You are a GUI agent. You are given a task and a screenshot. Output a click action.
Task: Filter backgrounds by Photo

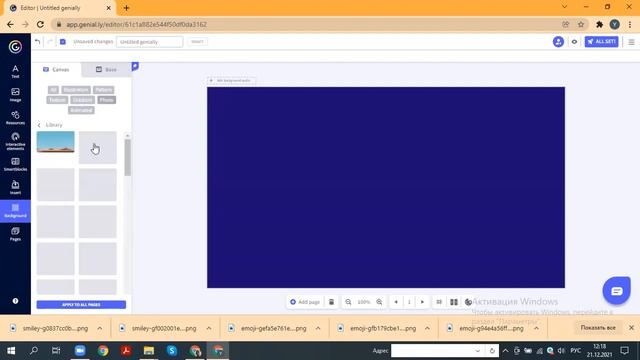(x=107, y=100)
